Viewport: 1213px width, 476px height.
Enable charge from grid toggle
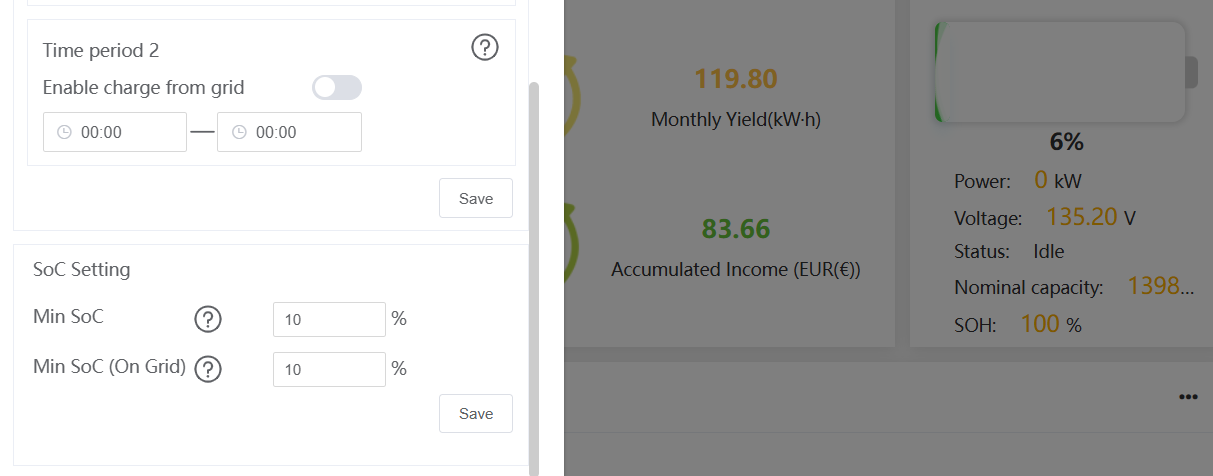[x=337, y=88]
